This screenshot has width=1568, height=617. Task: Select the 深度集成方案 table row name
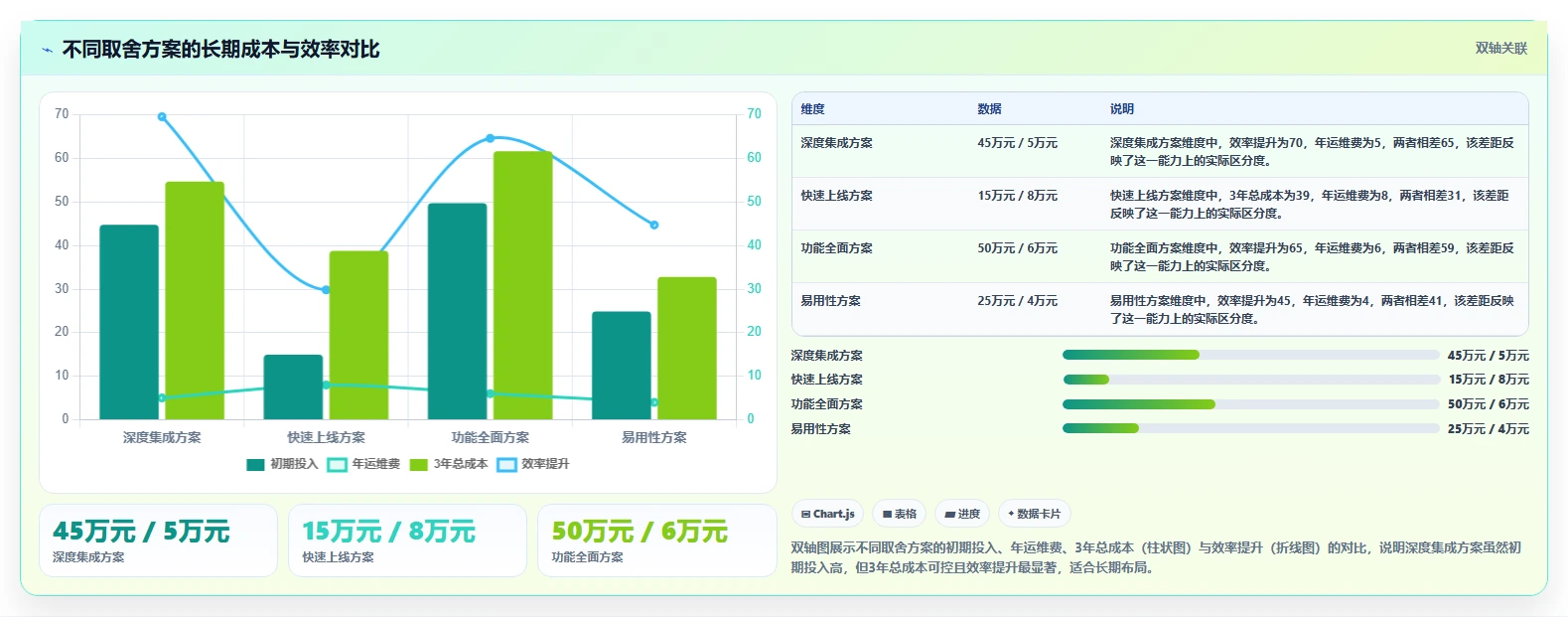[836, 143]
